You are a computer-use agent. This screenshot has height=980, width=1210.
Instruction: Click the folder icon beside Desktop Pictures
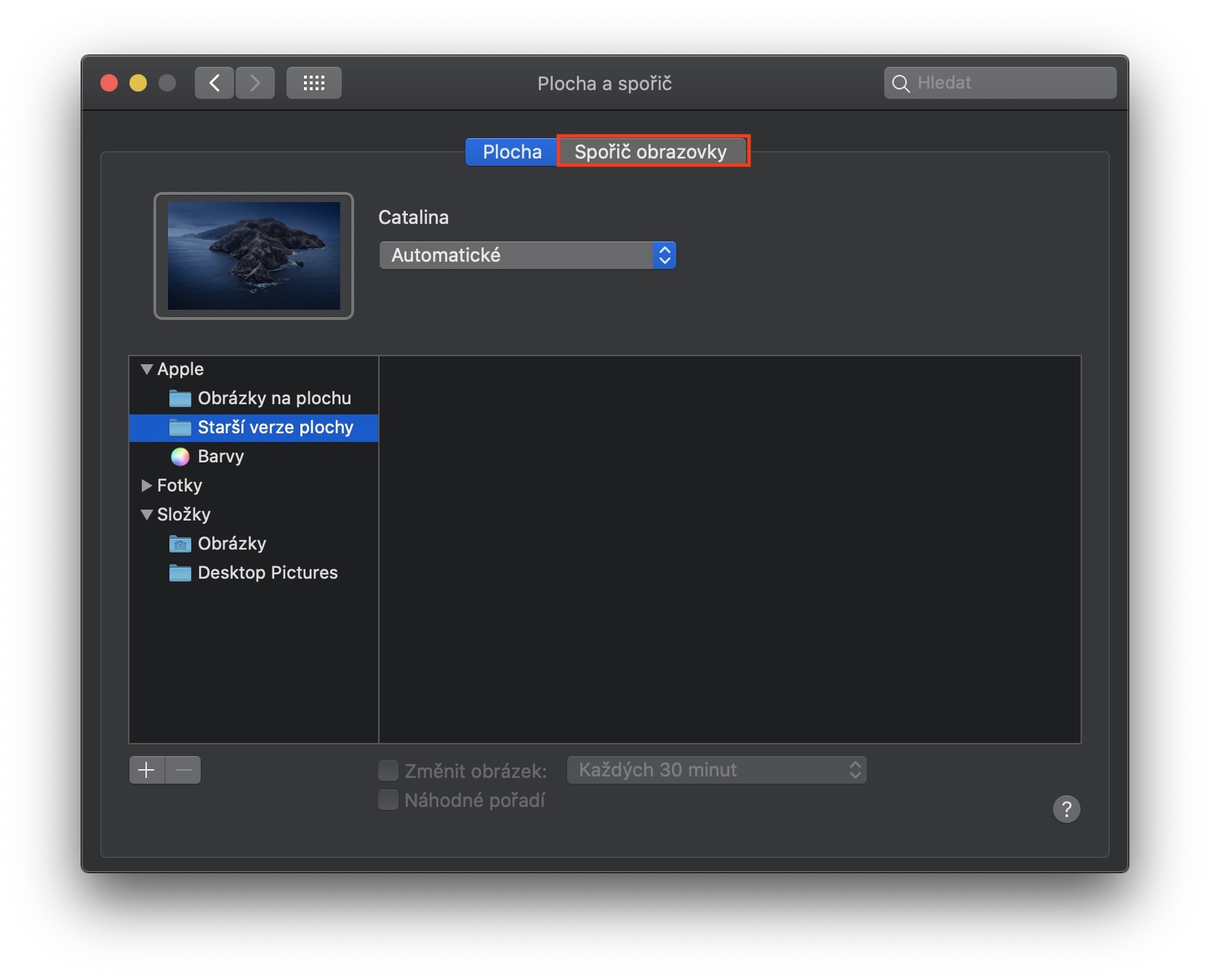[180, 573]
